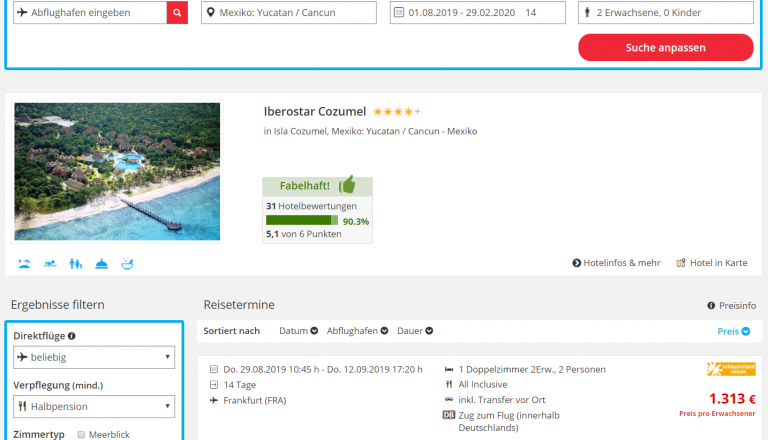Viewport: 768px width, 440px height.
Task: Sort results by Preis
Action: [733, 331]
